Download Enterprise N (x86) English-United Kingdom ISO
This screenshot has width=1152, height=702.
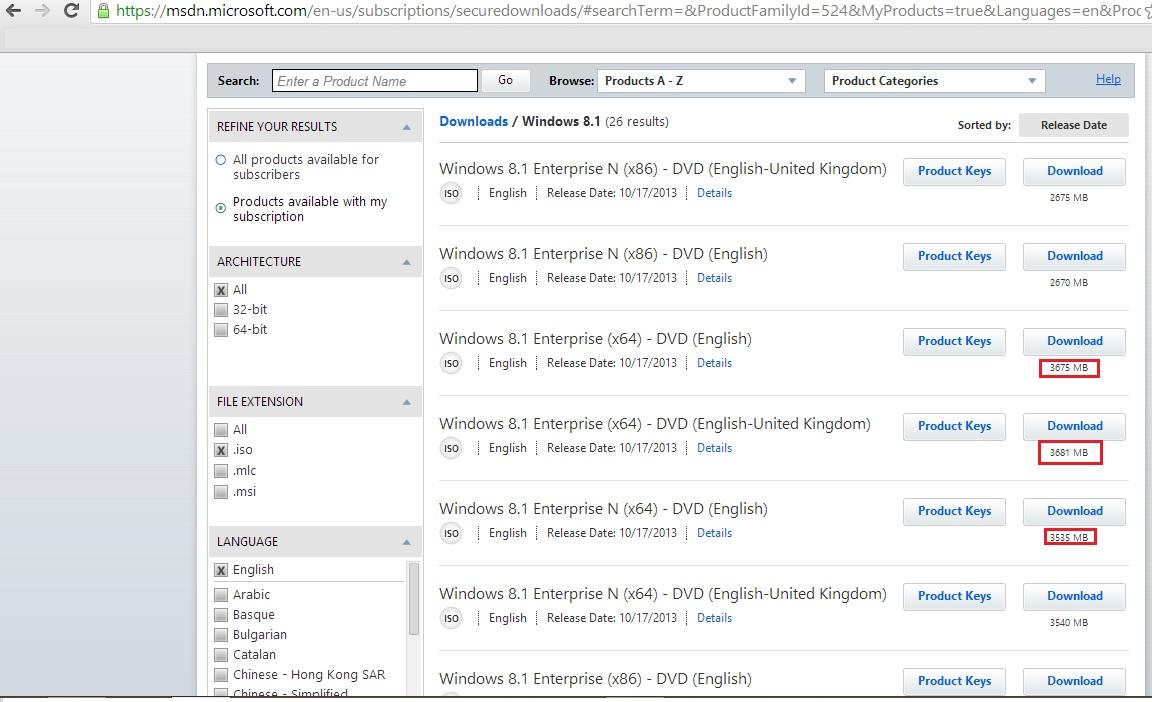1074,171
